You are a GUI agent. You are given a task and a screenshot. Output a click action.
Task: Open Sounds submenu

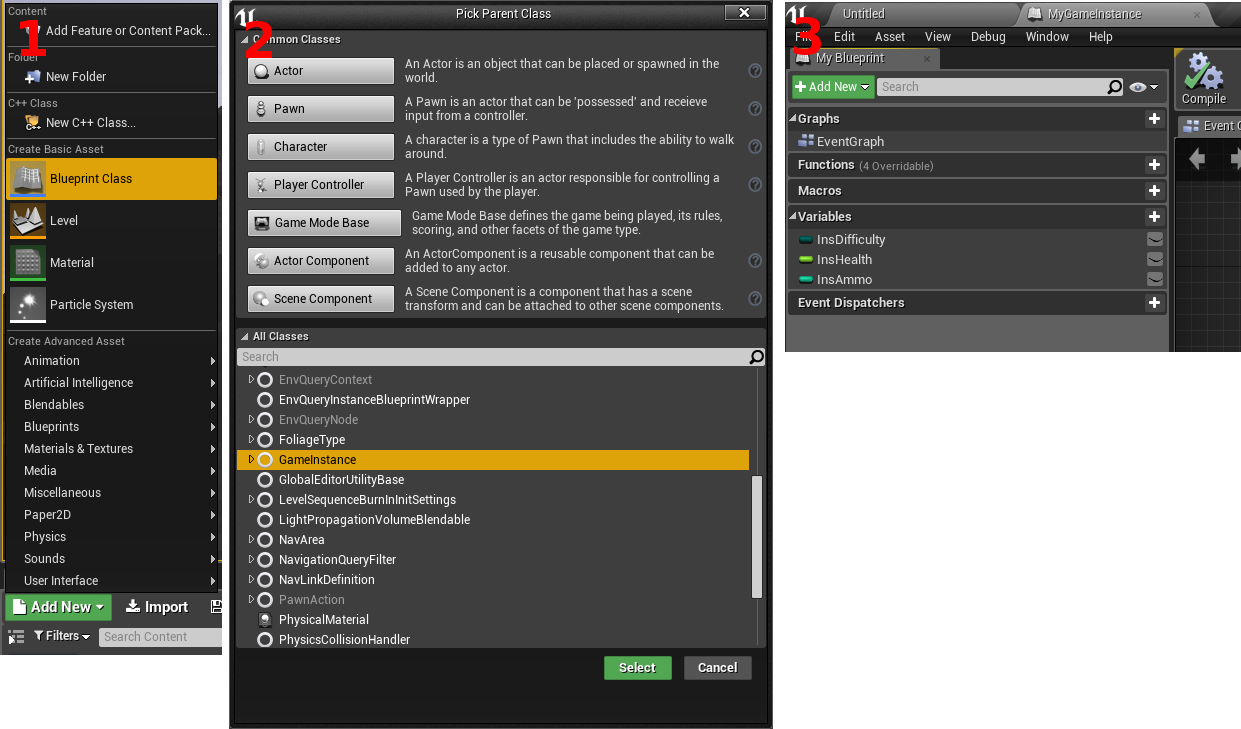pyautogui.click(x=112, y=559)
